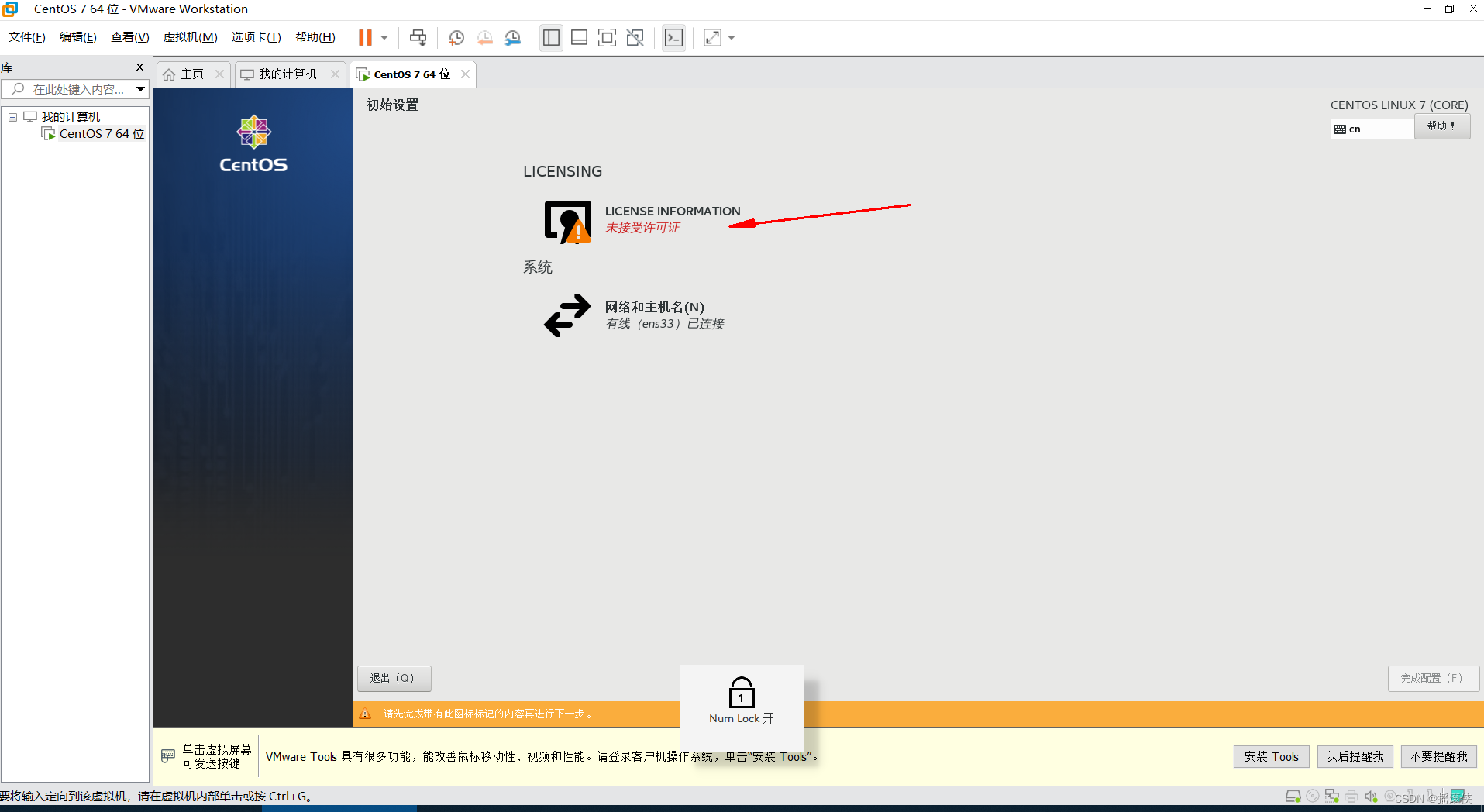Open network and hostname arrows icon

pyautogui.click(x=567, y=315)
